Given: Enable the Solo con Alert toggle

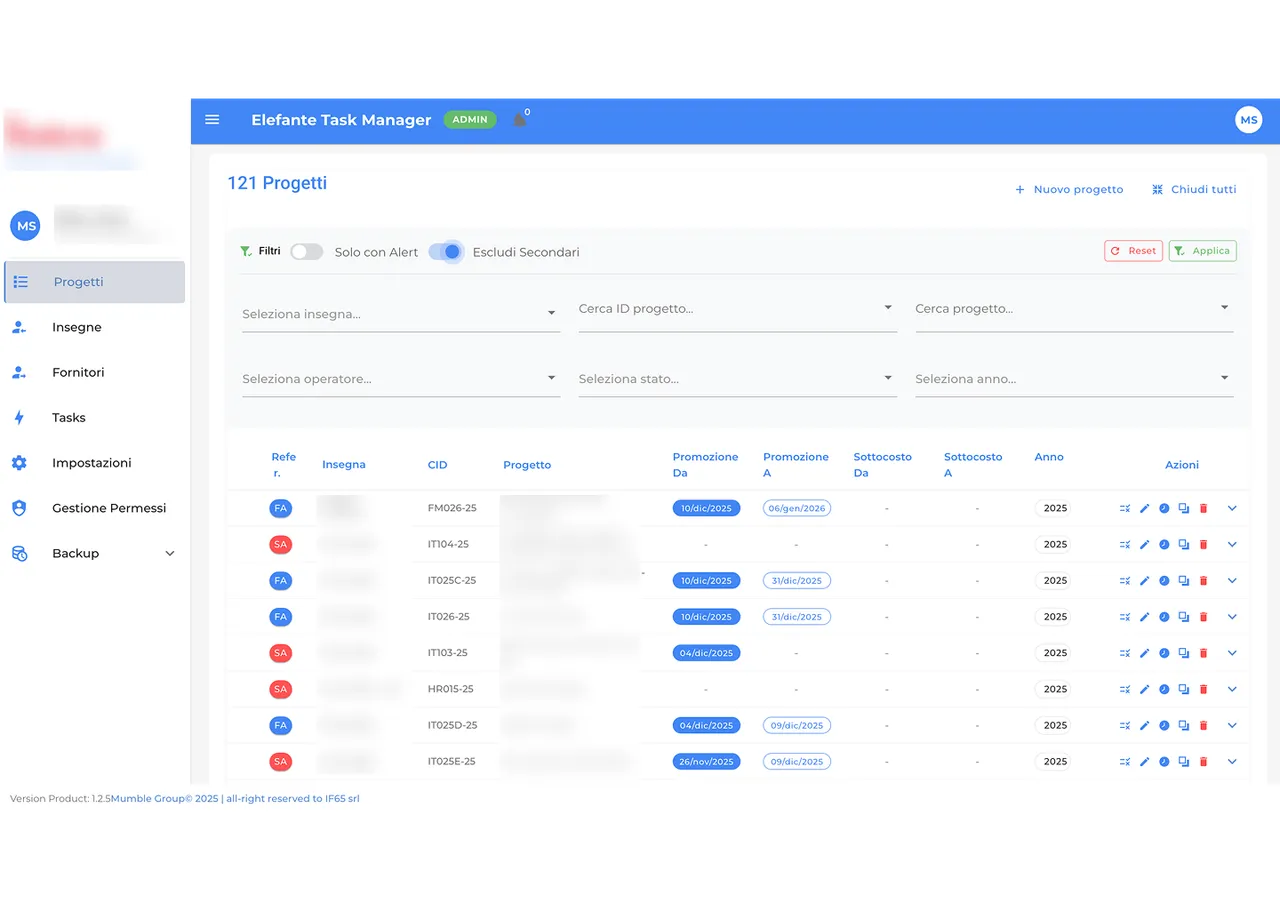Looking at the screenshot, I should tap(306, 251).
